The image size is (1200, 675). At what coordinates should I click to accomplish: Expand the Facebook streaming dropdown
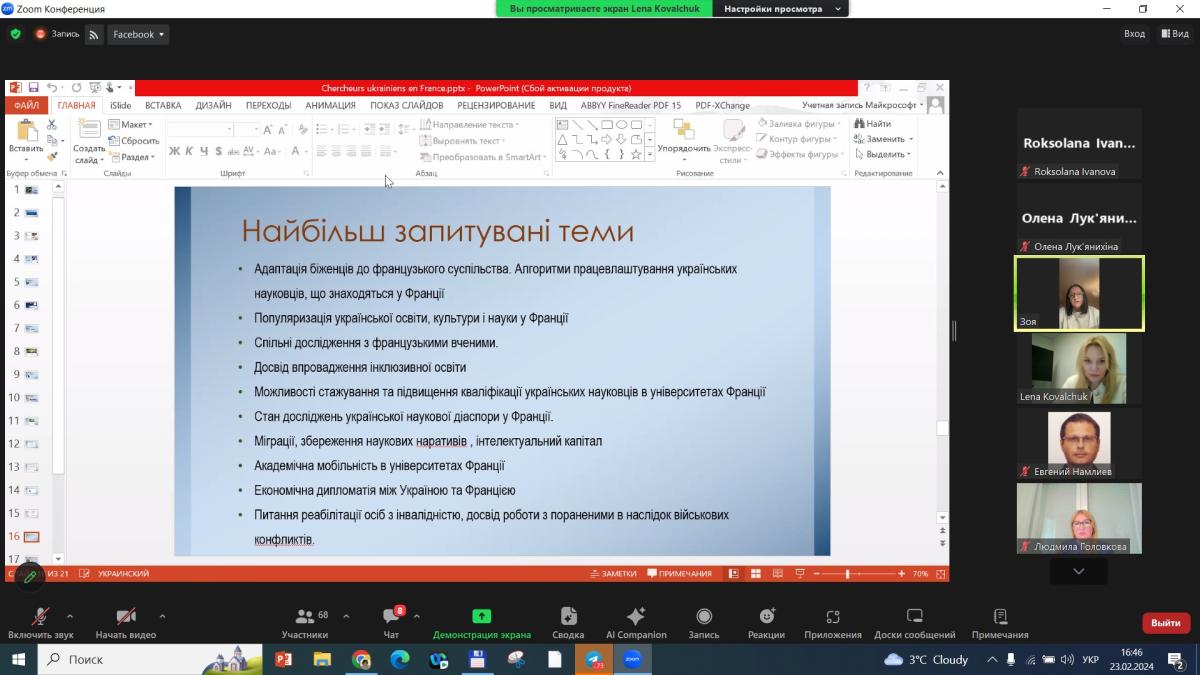pos(139,34)
